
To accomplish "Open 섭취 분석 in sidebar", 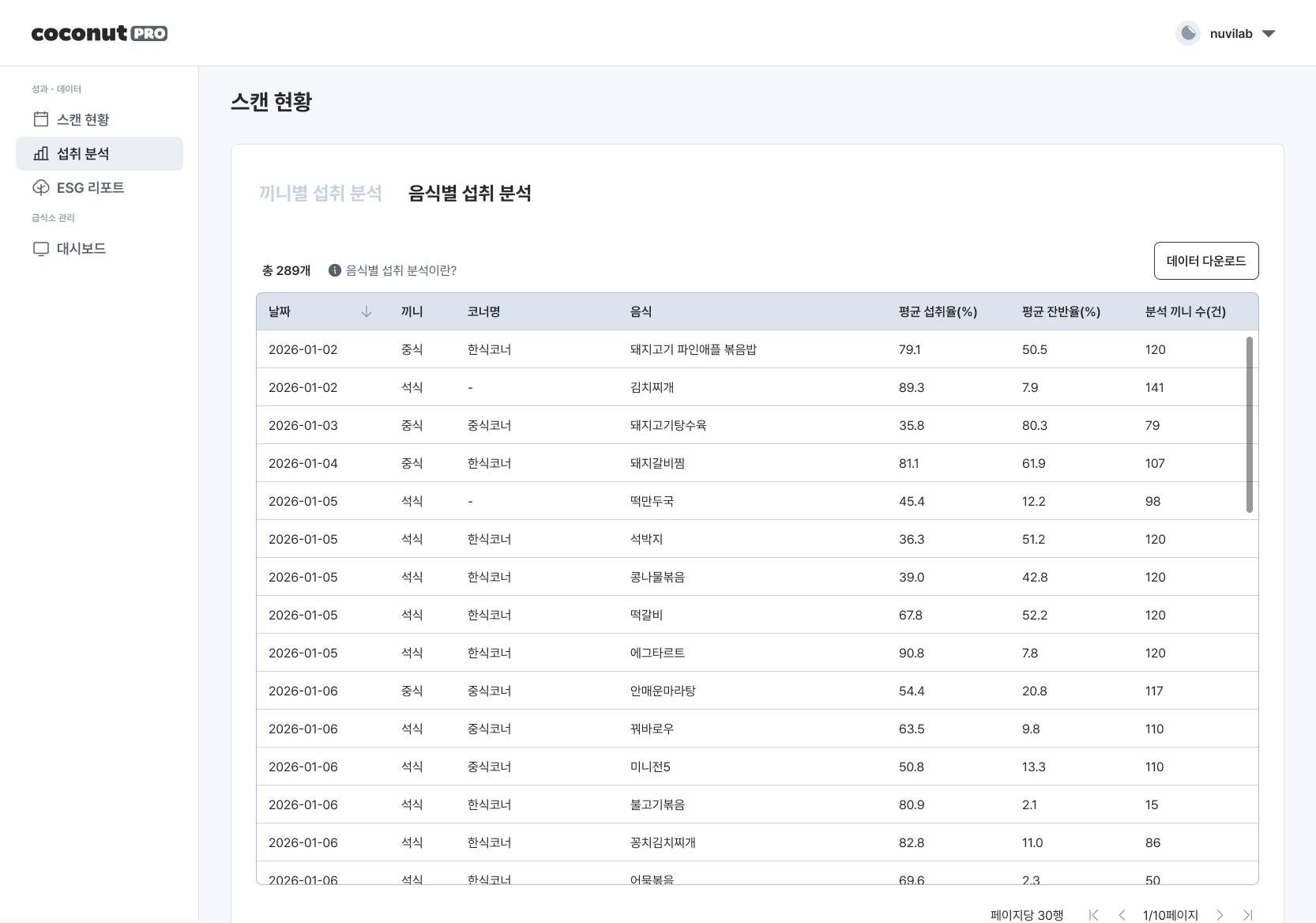I will click(100, 153).
